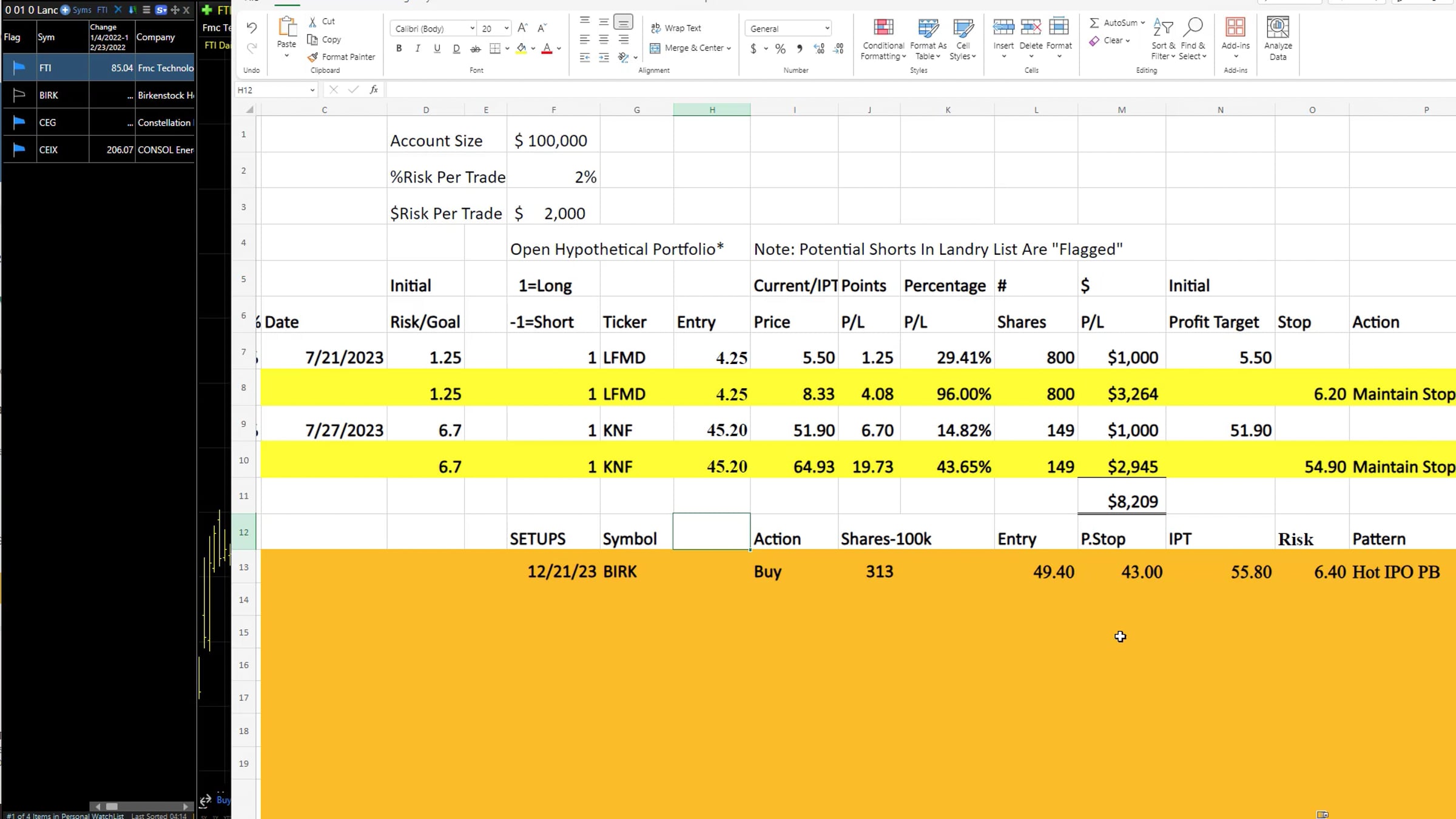Click the green plus icon on the chart panel

pyautogui.click(x=207, y=10)
